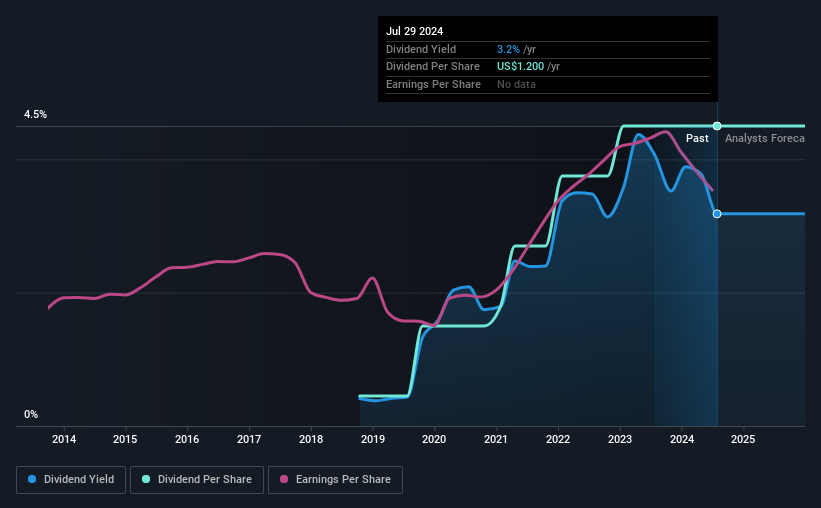
Task: Click the 2014 x-axis year label
Action: [x=64, y=439]
